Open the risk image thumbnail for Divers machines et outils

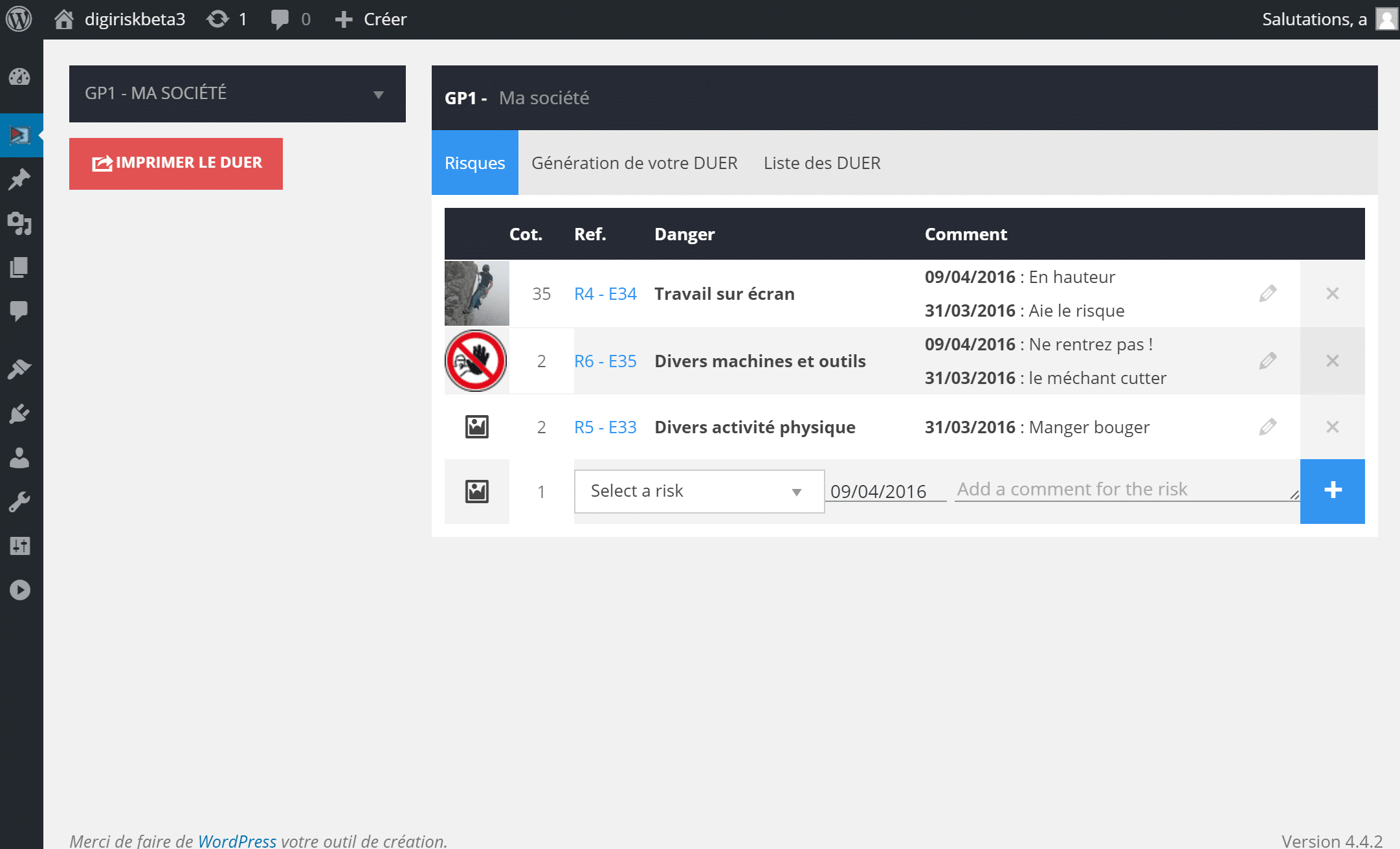point(476,361)
